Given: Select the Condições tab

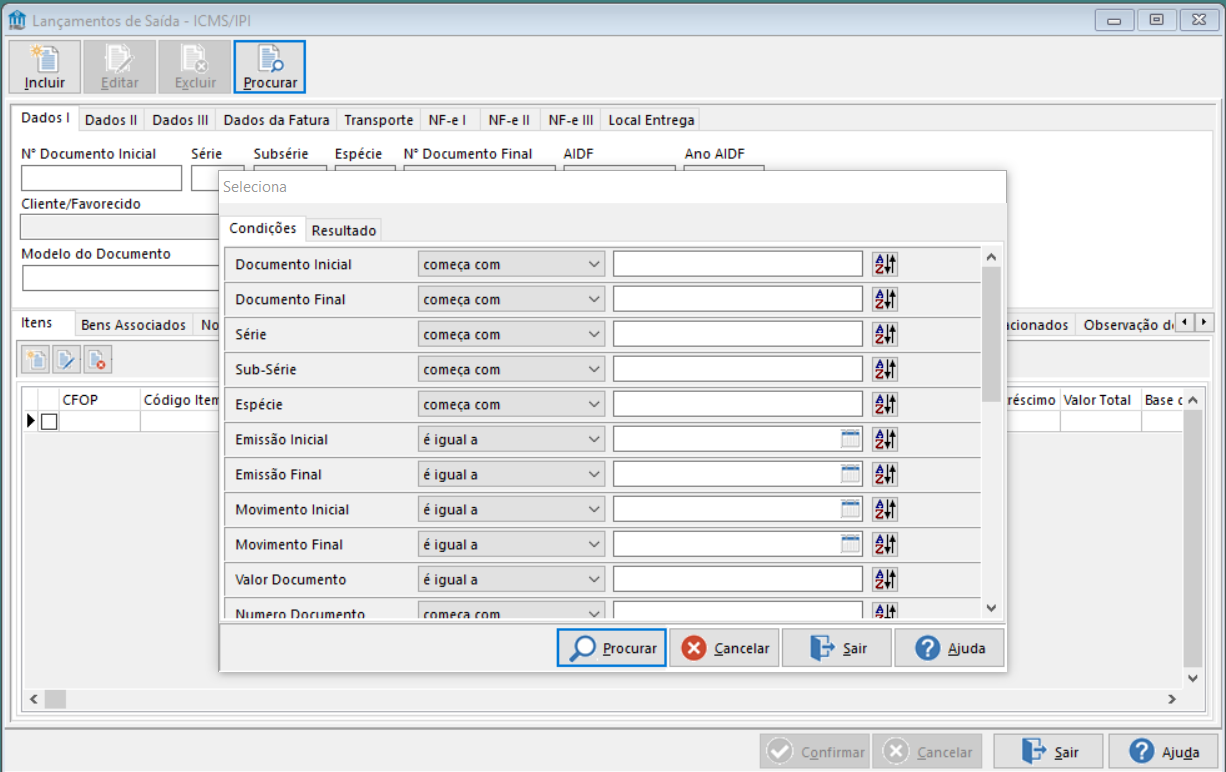Looking at the screenshot, I should [263, 228].
